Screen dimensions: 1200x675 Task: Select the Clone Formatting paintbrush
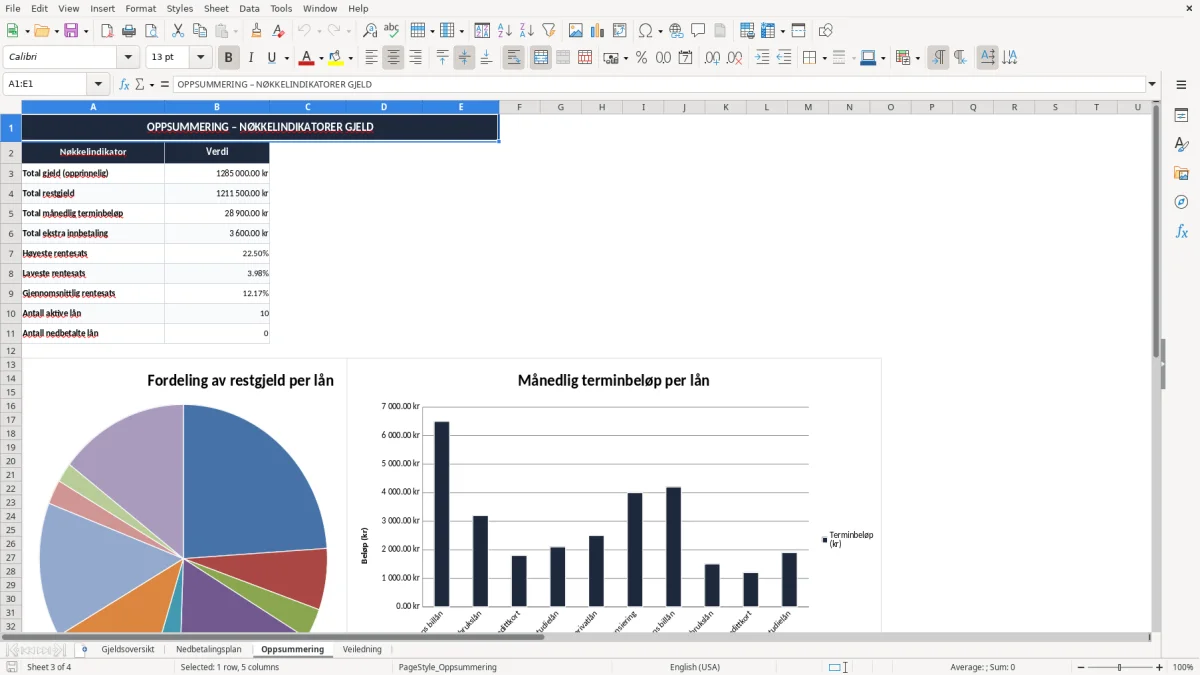(257, 31)
